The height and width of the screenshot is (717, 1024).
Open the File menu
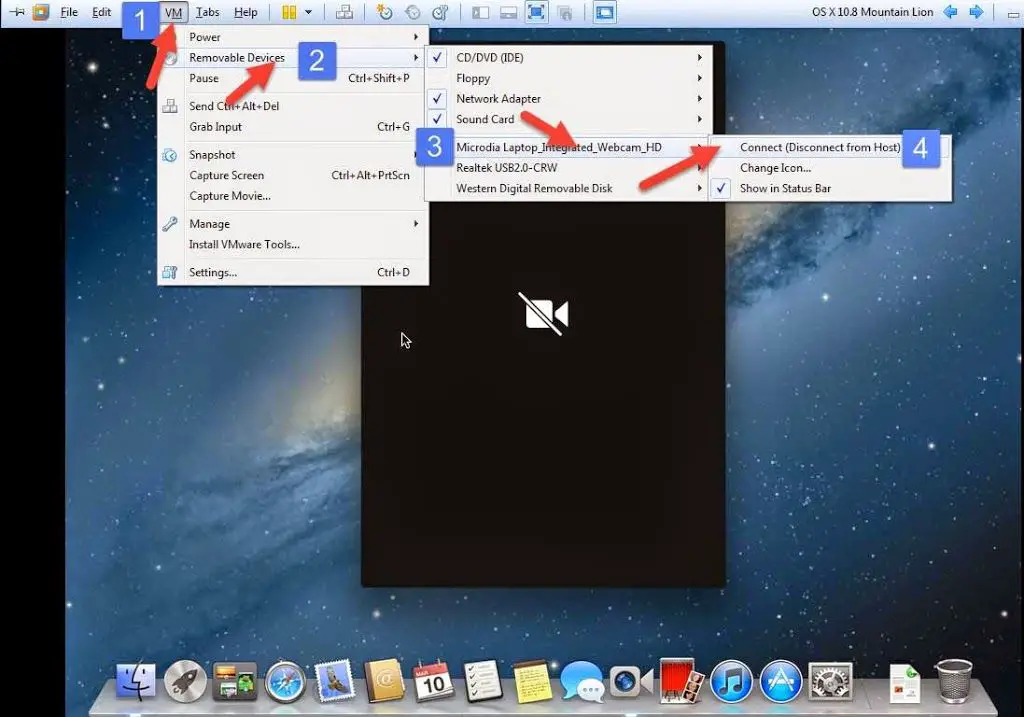(69, 12)
